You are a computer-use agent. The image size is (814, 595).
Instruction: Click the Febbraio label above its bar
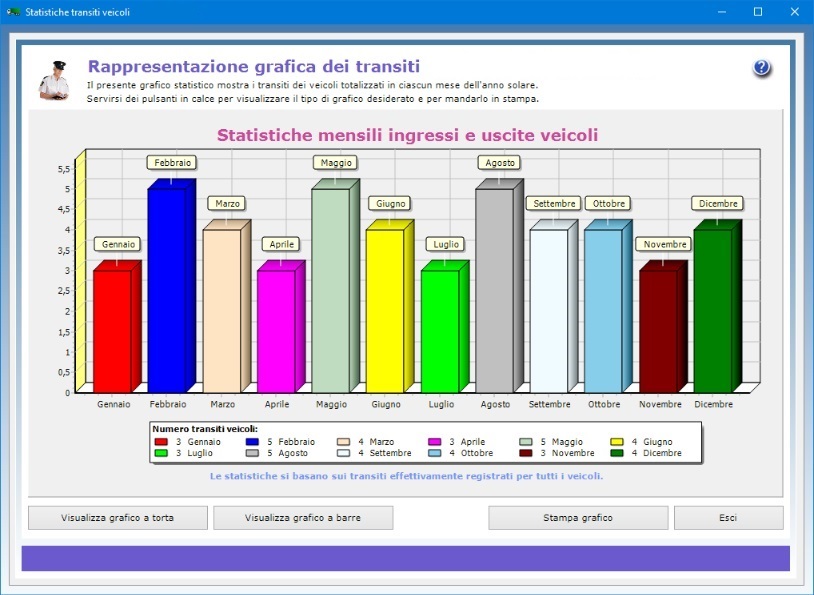[172, 163]
